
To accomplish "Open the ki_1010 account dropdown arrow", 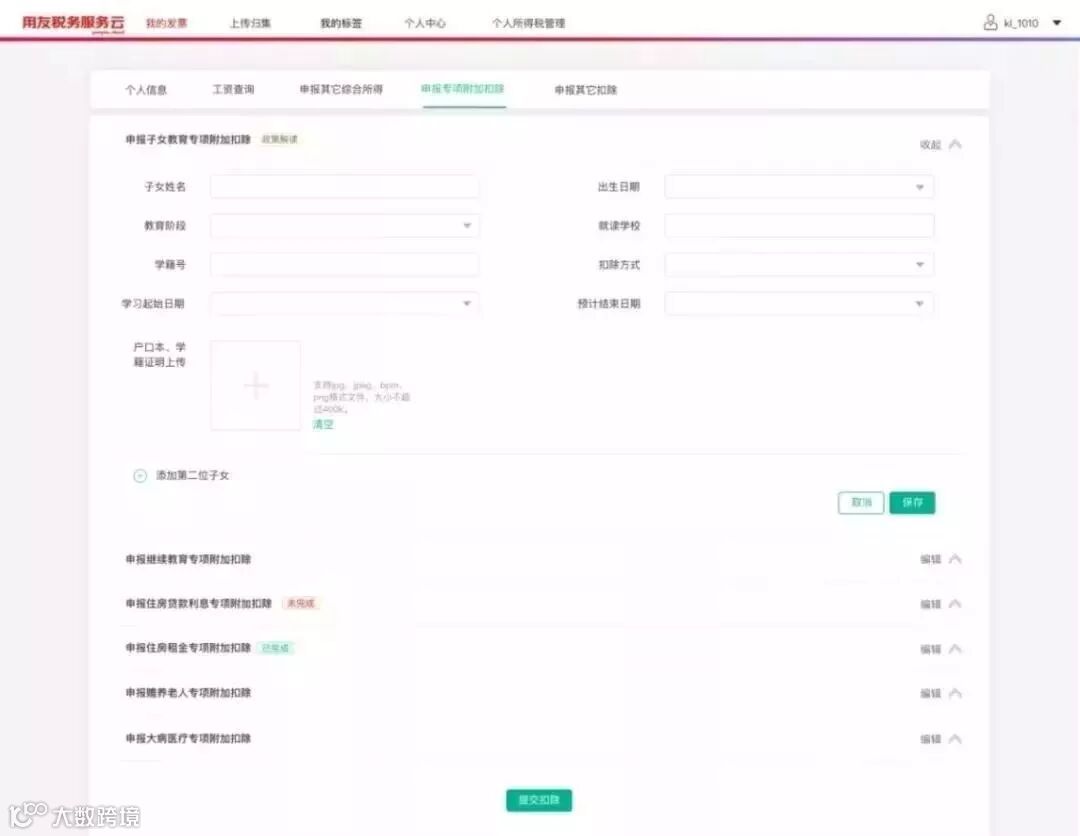I will 1057,23.
